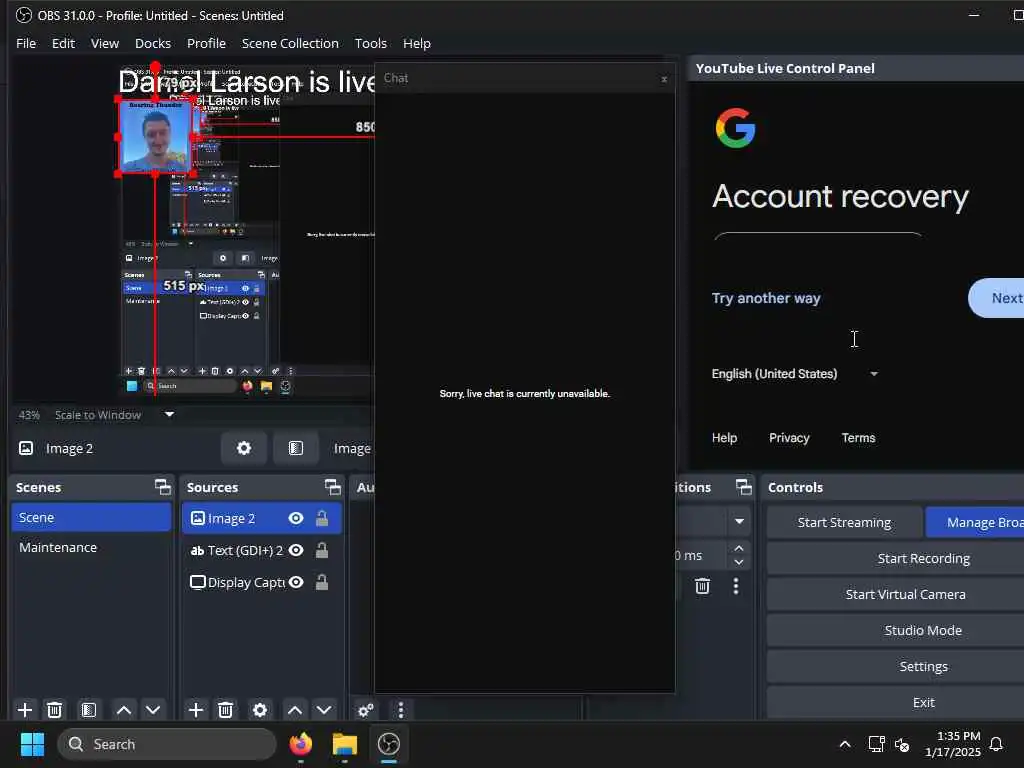Move scene up
Viewport: 1024px width, 768px height.
click(x=123, y=709)
